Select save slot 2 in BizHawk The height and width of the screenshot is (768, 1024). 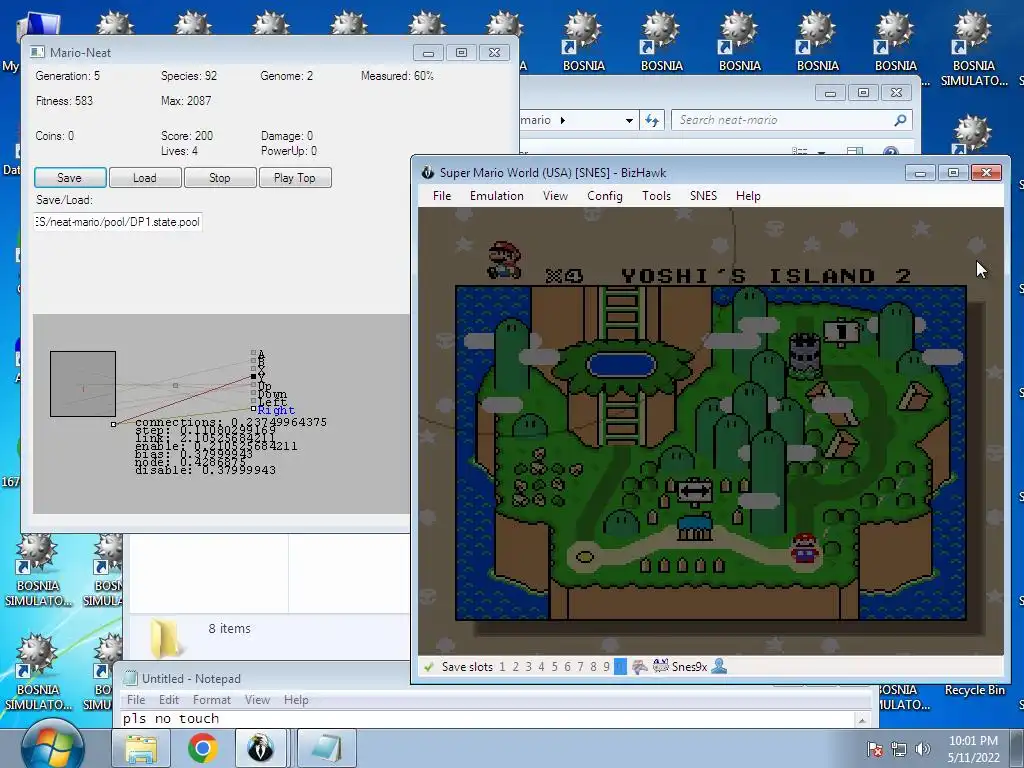point(515,667)
